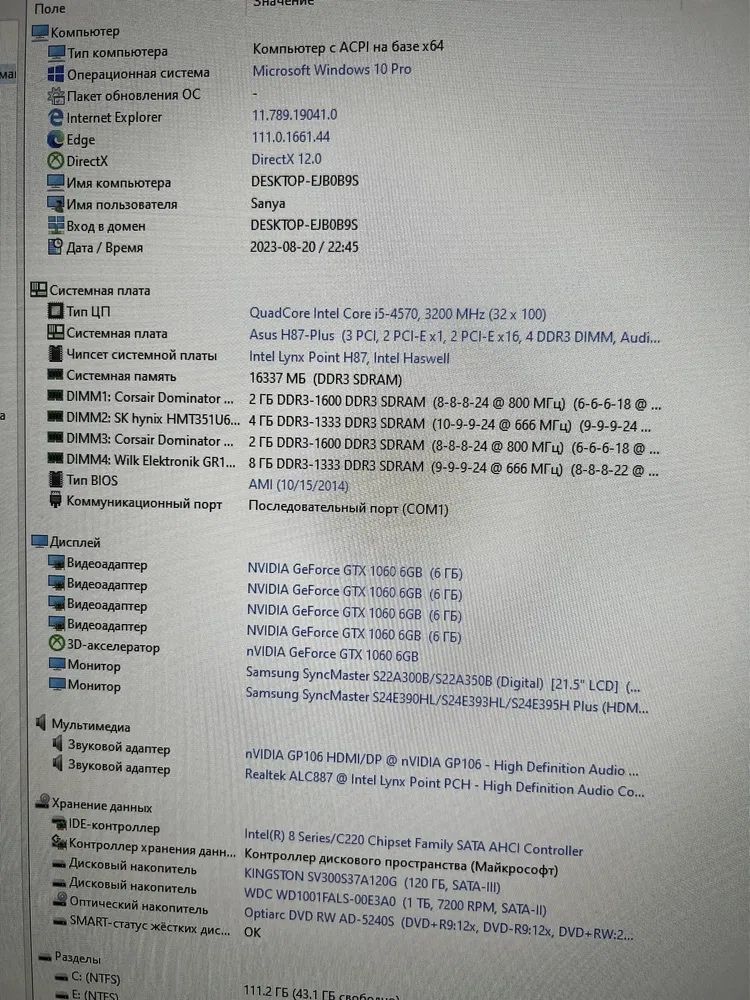The width and height of the screenshot is (750, 1000).
Task: Click the 3D-акселератор Xbox icon
Action: click(x=57, y=644)
